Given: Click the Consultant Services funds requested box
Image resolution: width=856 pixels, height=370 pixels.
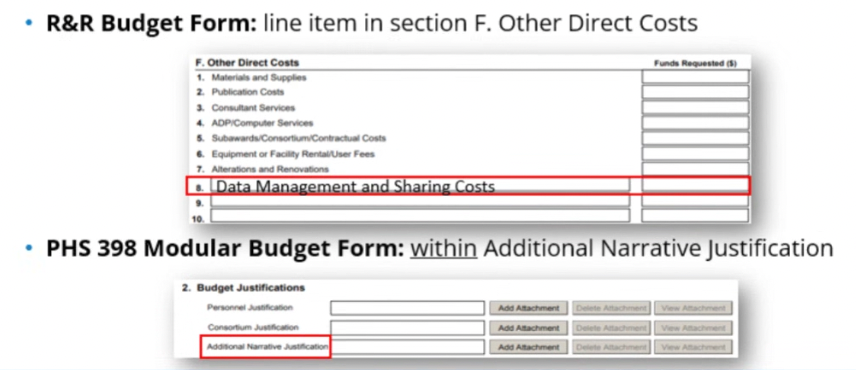Looking at the screenshot, I should [x=695, y=108].
